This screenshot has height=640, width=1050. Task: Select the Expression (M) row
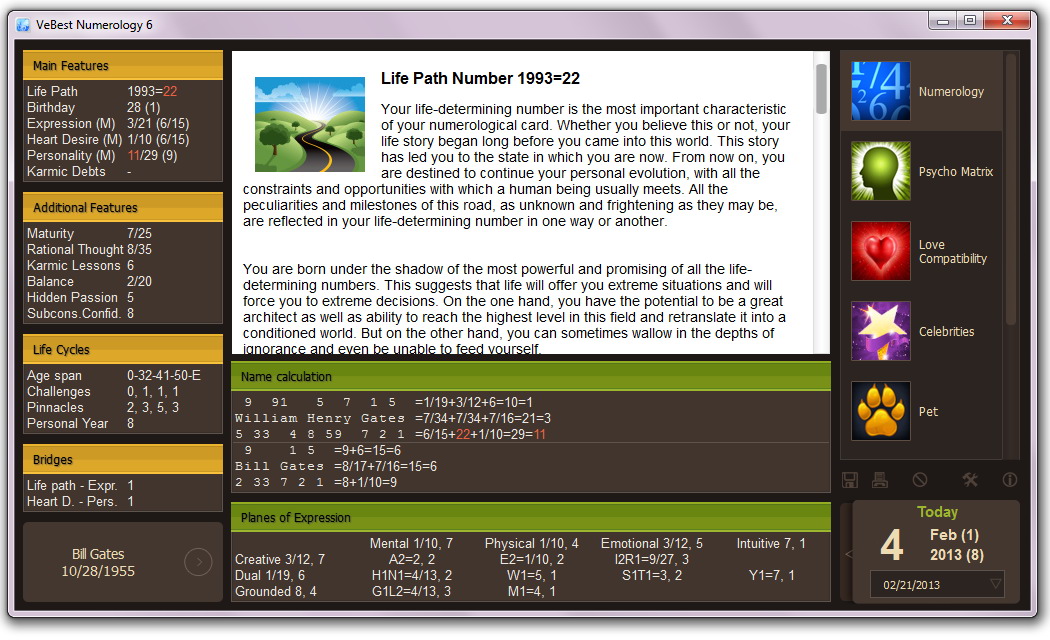pos(123,123)
